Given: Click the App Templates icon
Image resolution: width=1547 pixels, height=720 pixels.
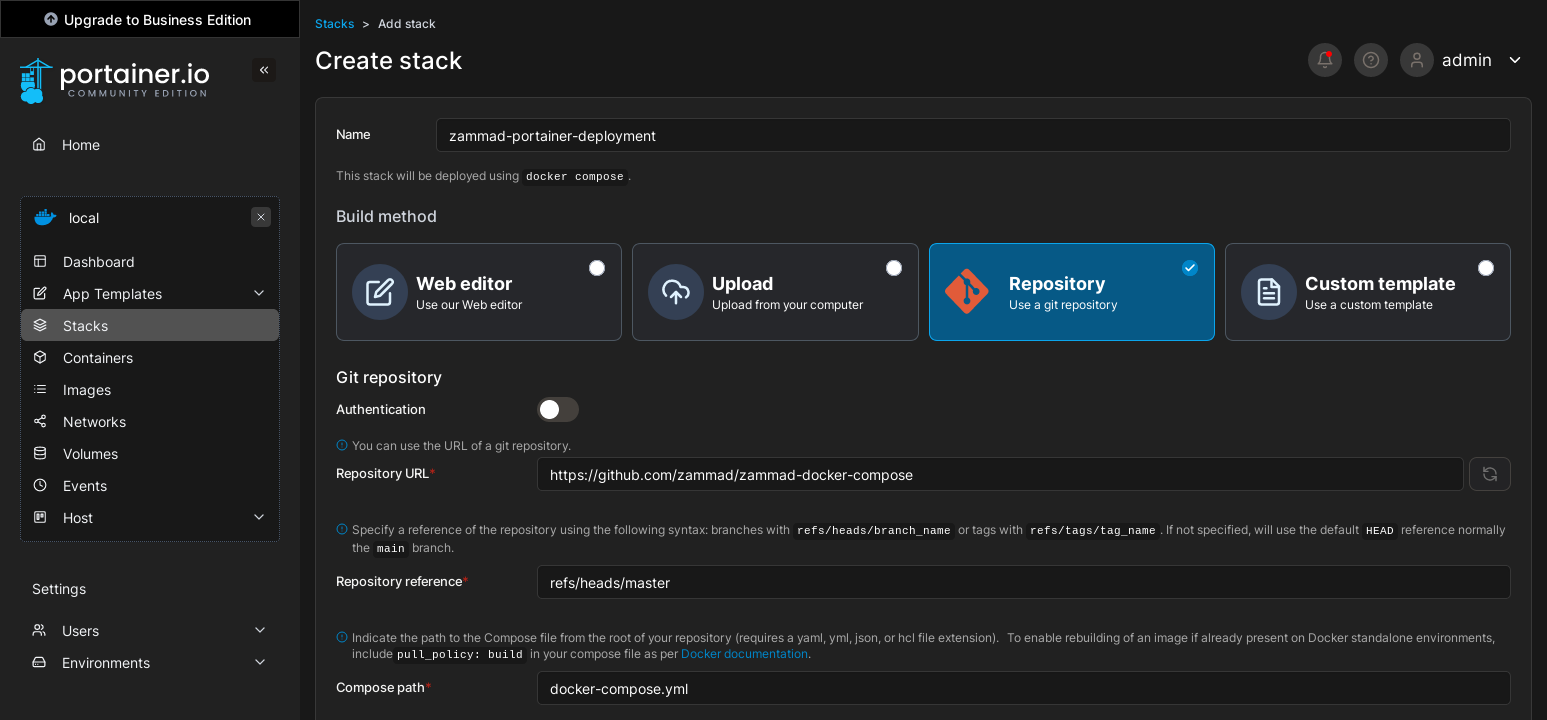Looking at the screenshot, I should pos(40,293).
